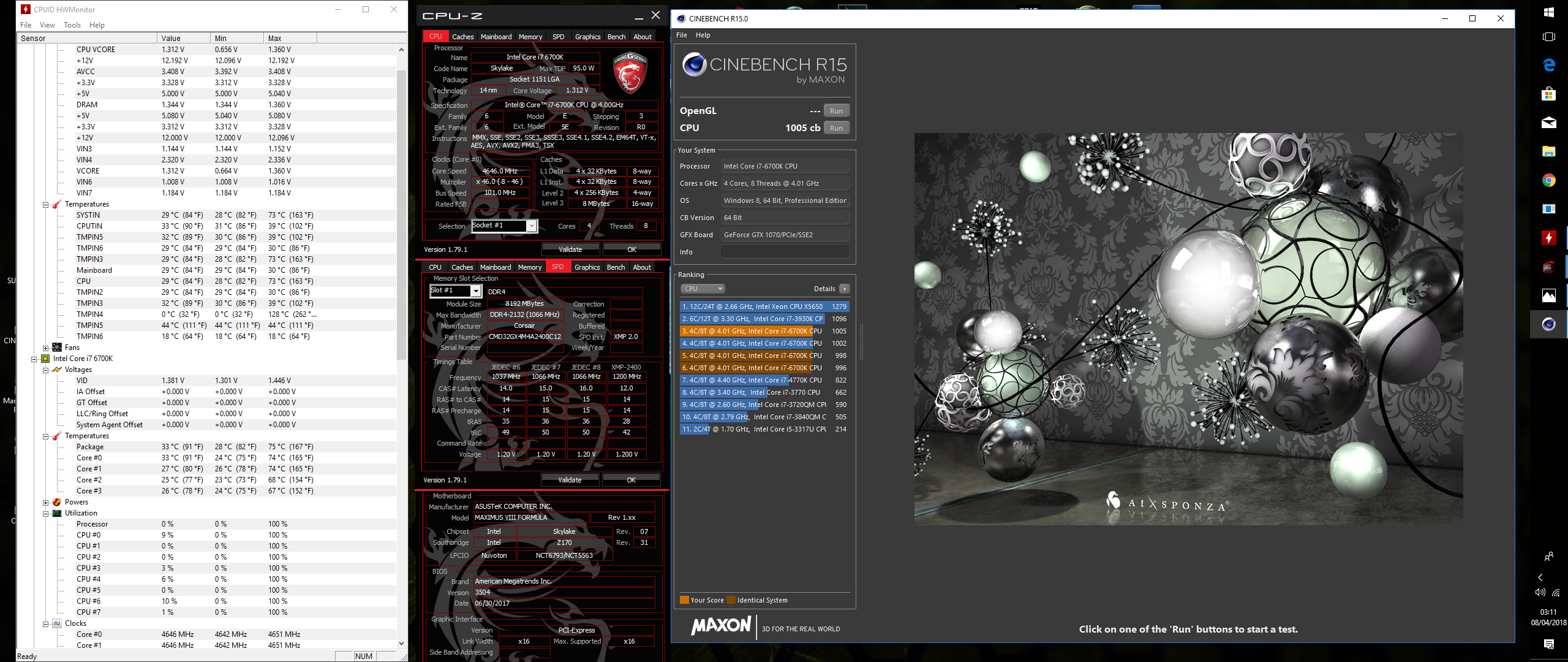
Task: Open the People icon in system tray
Action: [1549, 557]
